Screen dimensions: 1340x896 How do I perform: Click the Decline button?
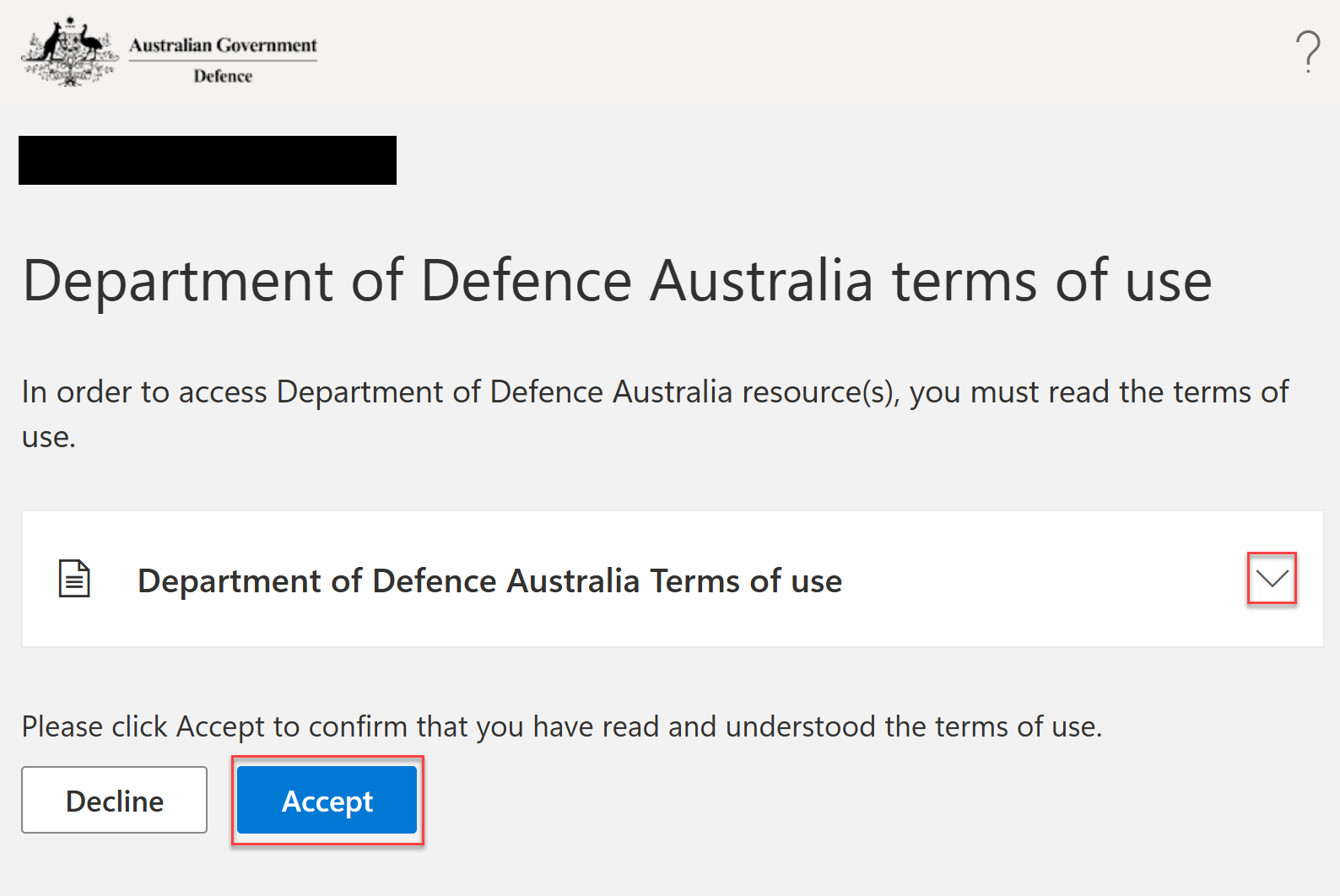114,800
